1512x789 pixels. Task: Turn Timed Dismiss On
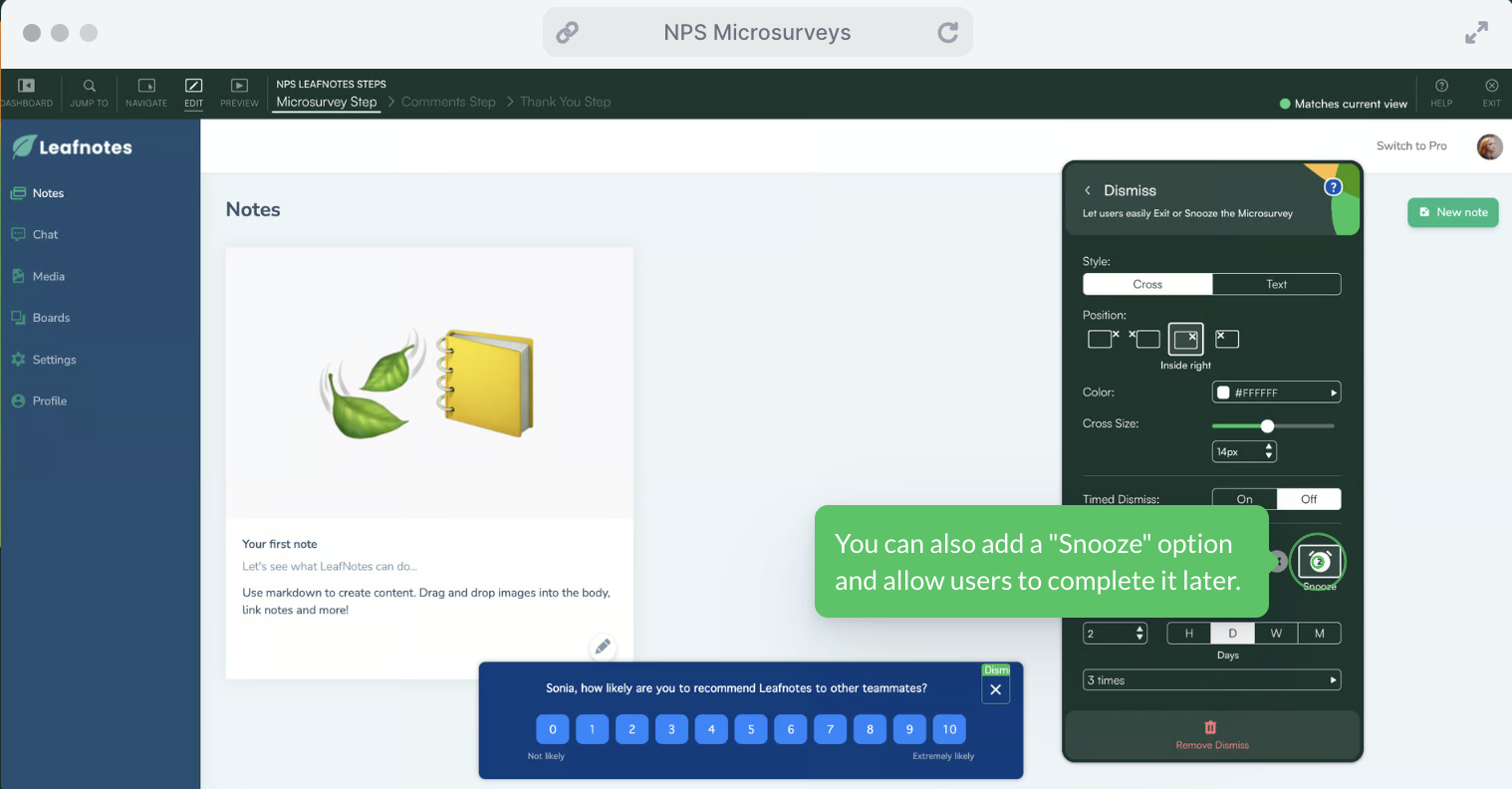click(x=1244, y=499)
